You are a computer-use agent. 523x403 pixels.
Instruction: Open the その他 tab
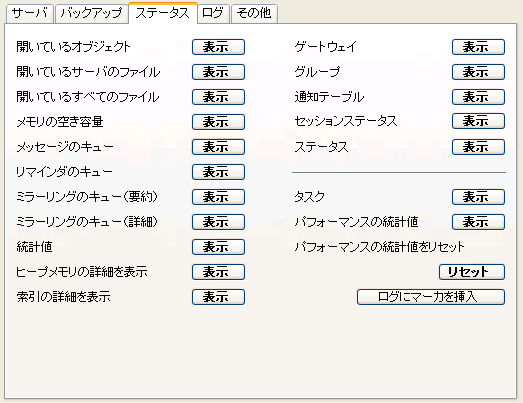[254, 14]
